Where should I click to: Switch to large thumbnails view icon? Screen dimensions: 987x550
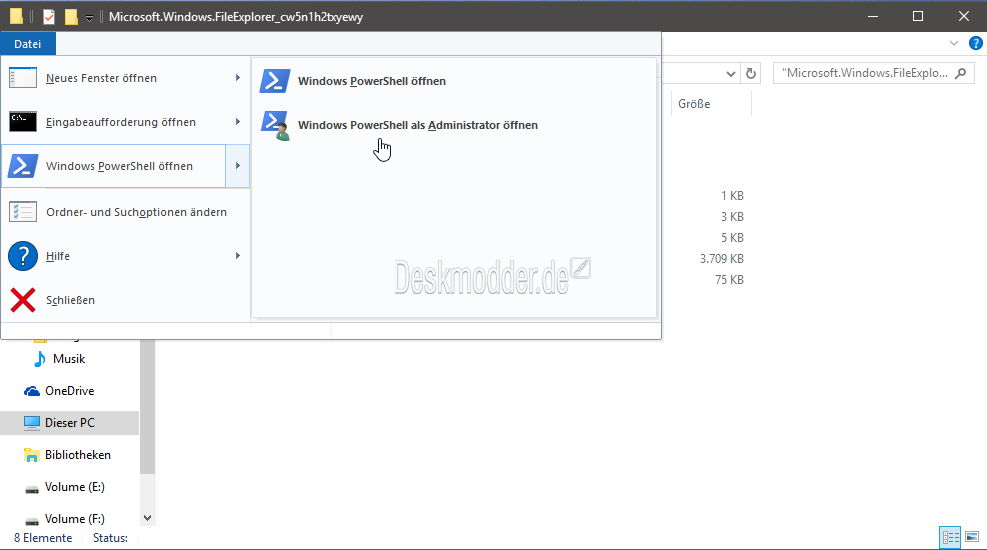(x=972, y=537)
